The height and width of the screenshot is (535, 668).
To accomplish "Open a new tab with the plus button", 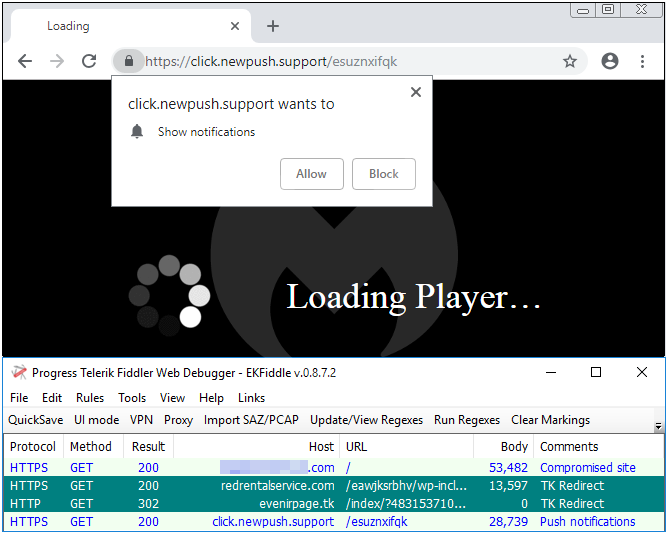I will click(x=273, y=26).
